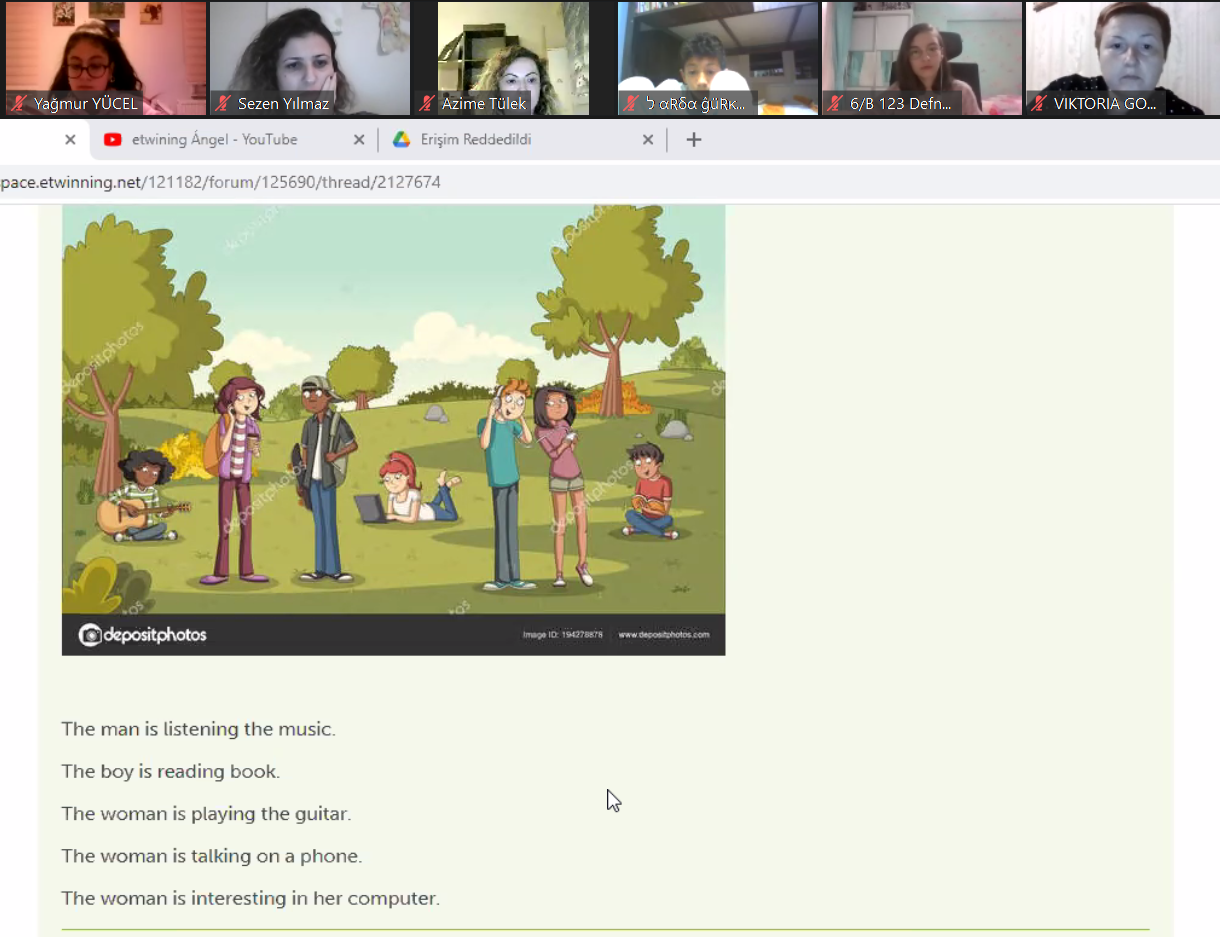Click the Google Drive icon on Erişim Reddedildi tab
Image resolution: width=1220 pixels, height=937 pixels.
click(x=401, y=140)
